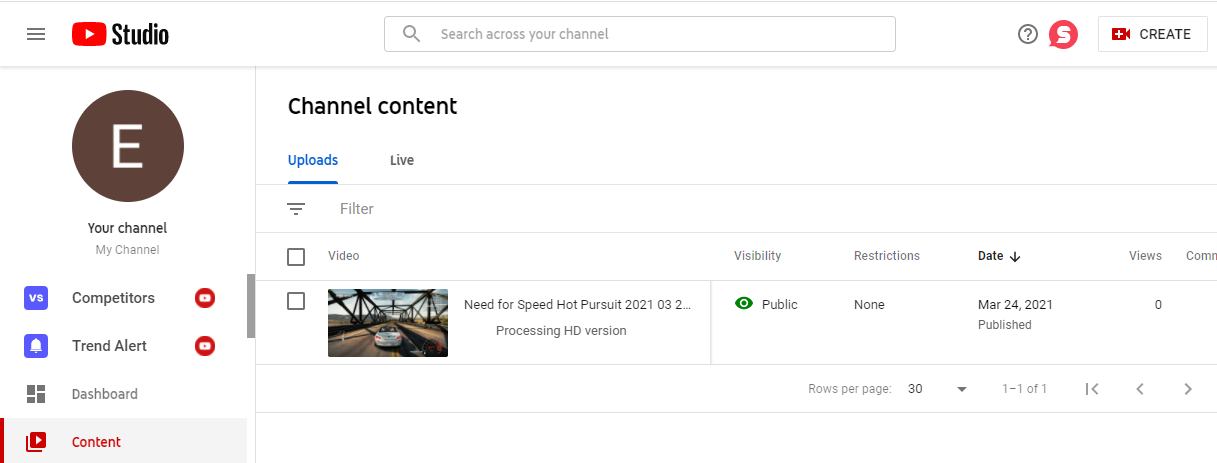
Task: Click the Content play-library icon
Action: [36, 442]
